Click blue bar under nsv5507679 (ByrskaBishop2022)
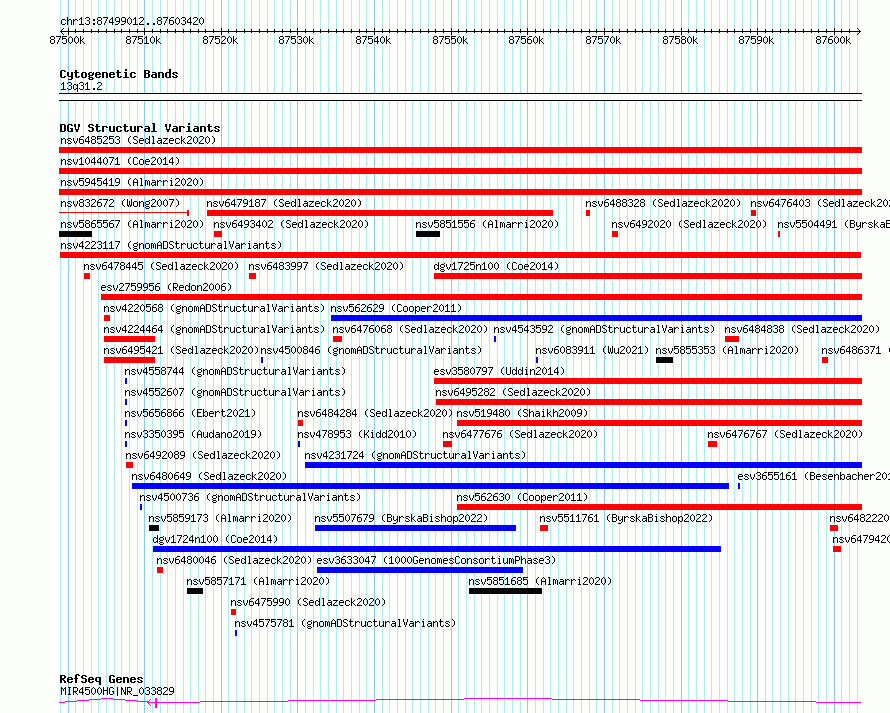Viewport: 890px width, 713px height. coord(415,528)
